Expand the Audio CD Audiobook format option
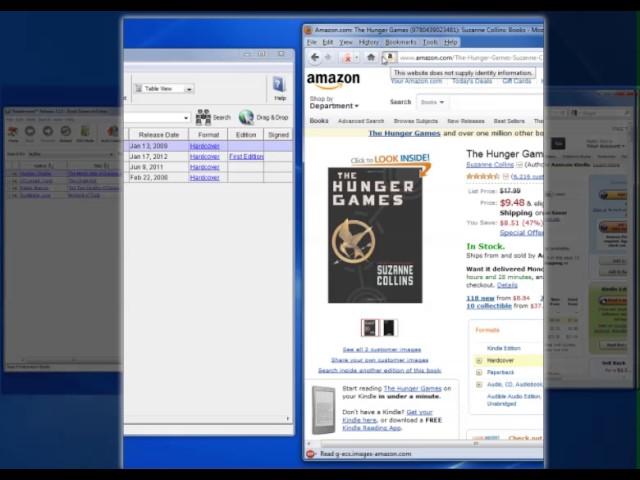The height and width of the screenshot is (480, 640). click(479, 384)
